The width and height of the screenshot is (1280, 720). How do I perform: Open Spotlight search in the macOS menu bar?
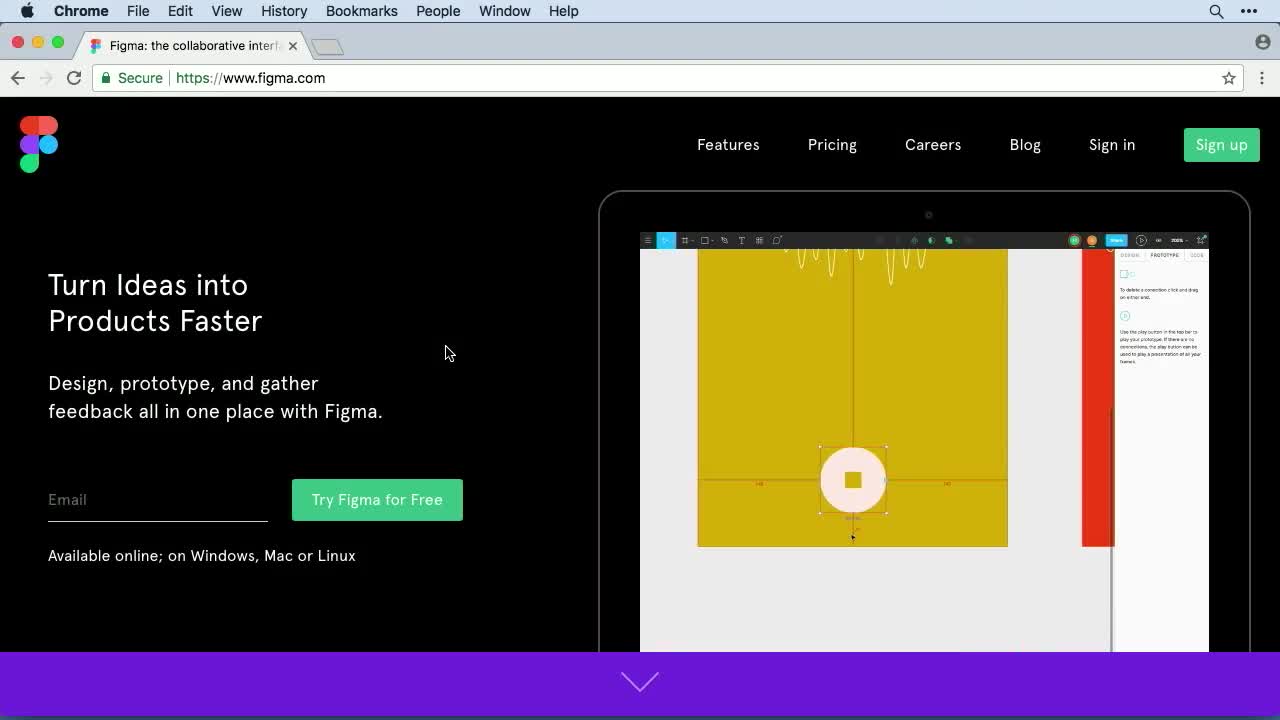1216,11
